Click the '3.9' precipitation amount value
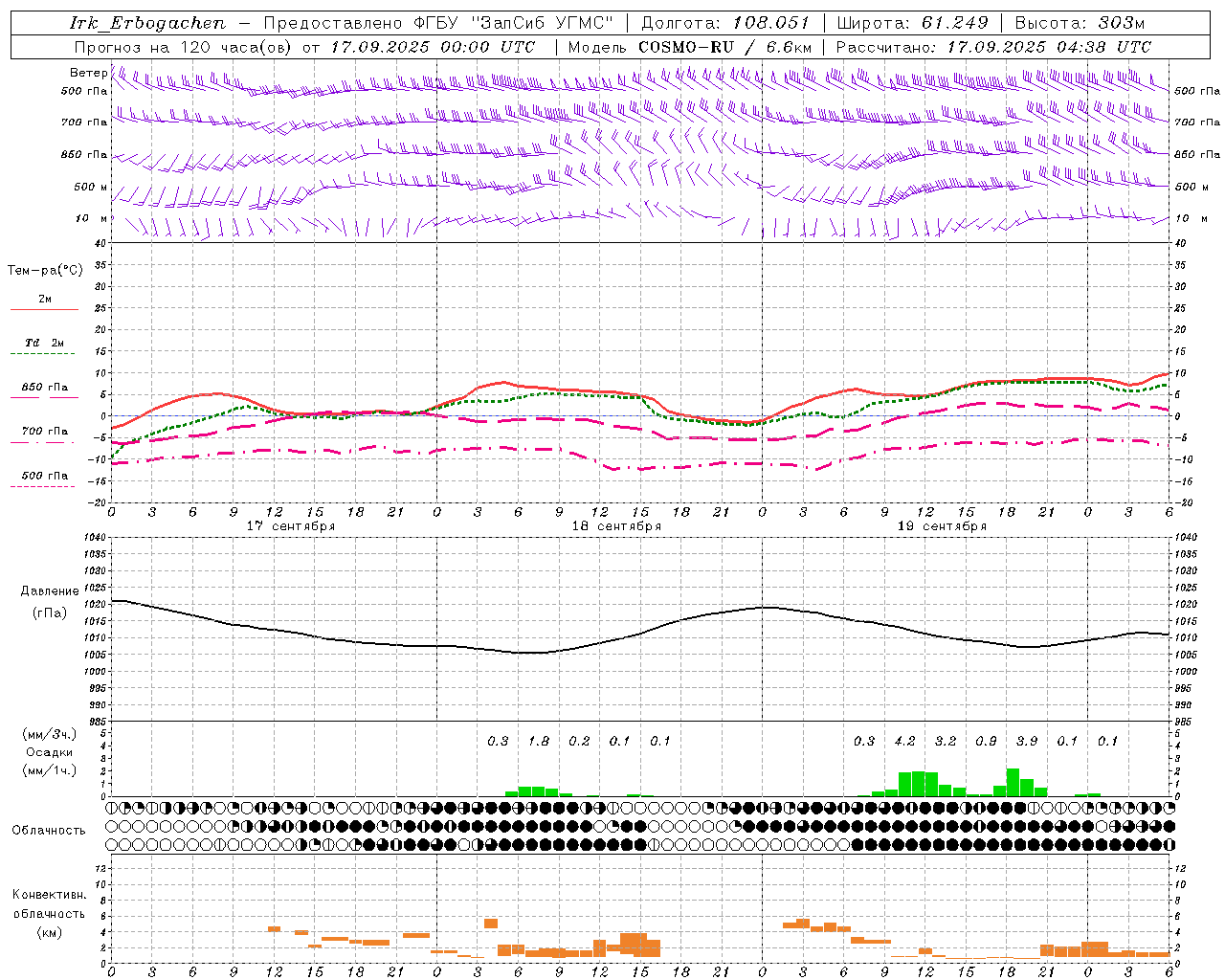This screenshot has height=980, width=1225. (1027, 742)
